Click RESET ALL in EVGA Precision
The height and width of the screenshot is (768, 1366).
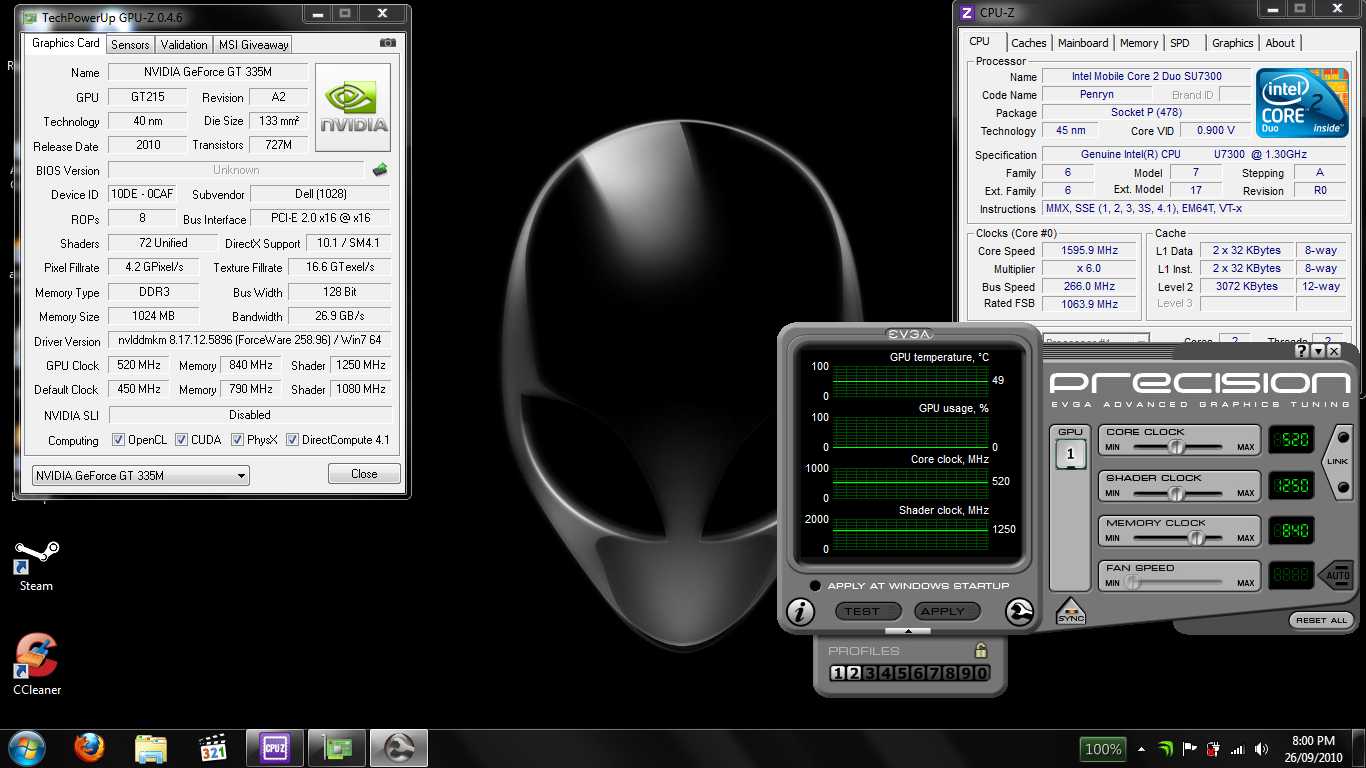coord(1321,620)
